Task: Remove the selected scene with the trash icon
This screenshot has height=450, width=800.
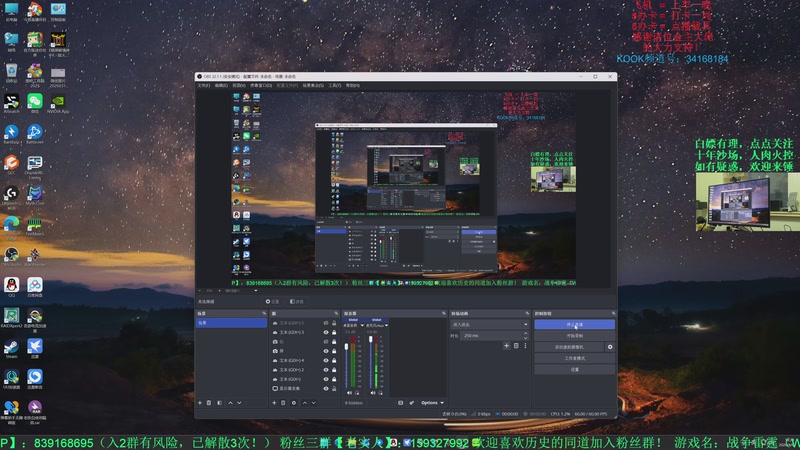Action: 209,403
